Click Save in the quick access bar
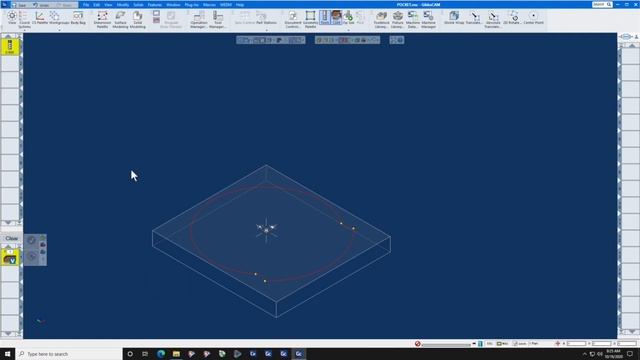This screenshot has height=360, width=640. click(x=19, y=5)
